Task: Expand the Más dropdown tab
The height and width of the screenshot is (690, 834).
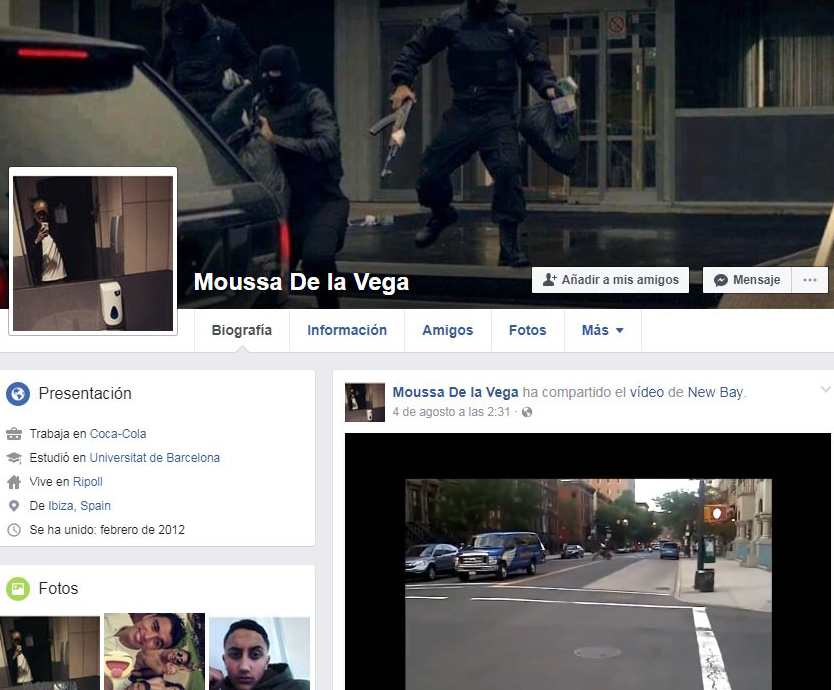Action: coord(602,331)
